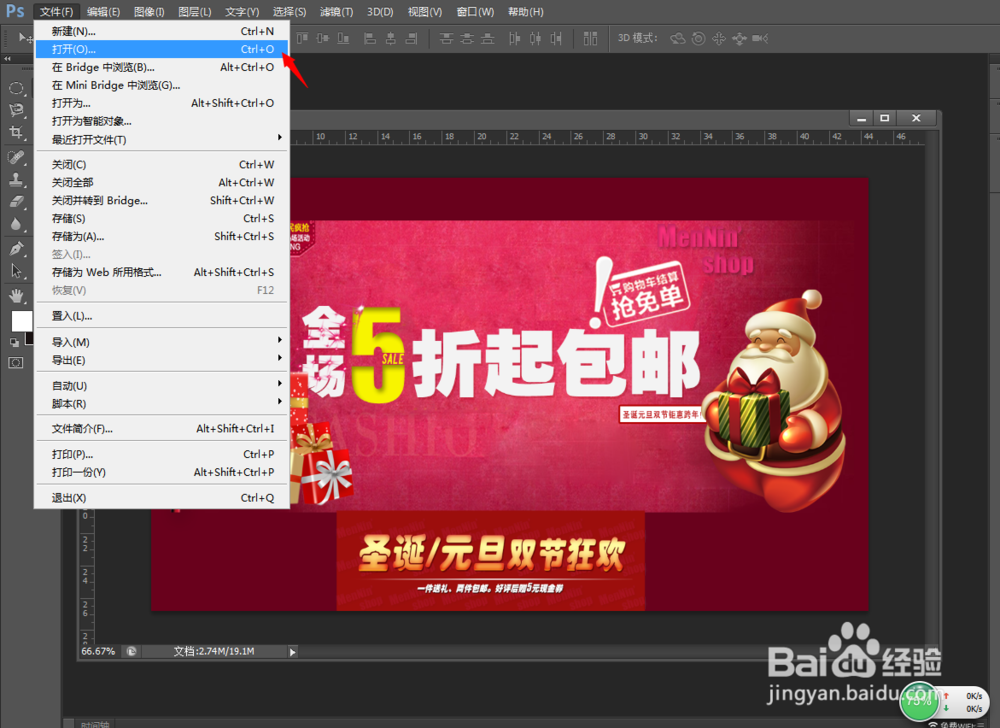Viewport: 1000px width, 728px height.
Task: Reset default foreground and background colors
Action: point(14,342)
